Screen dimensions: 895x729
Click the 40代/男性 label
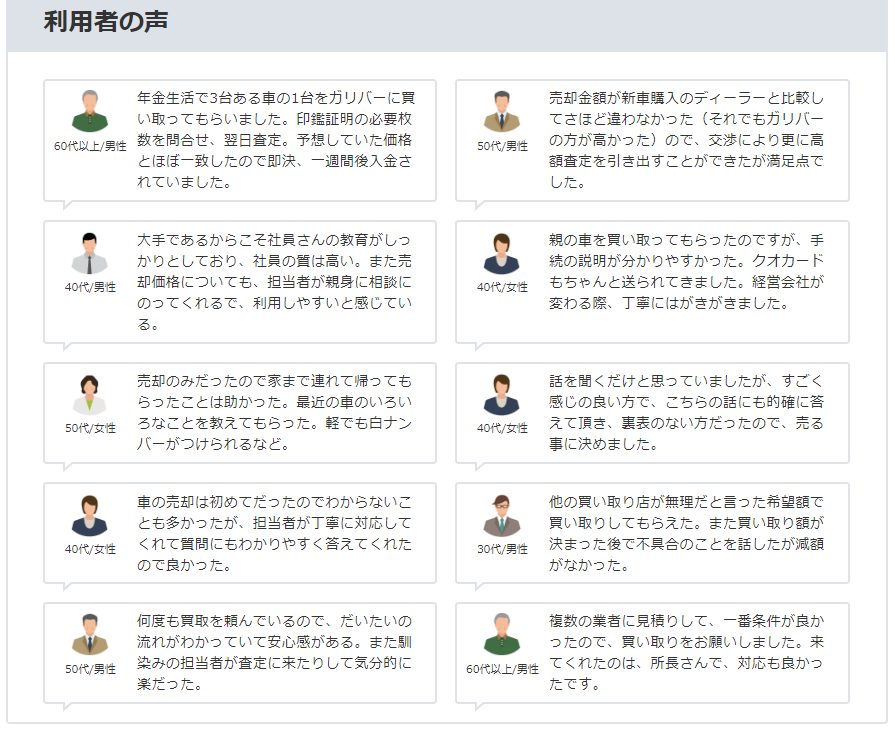pos(90,287)
